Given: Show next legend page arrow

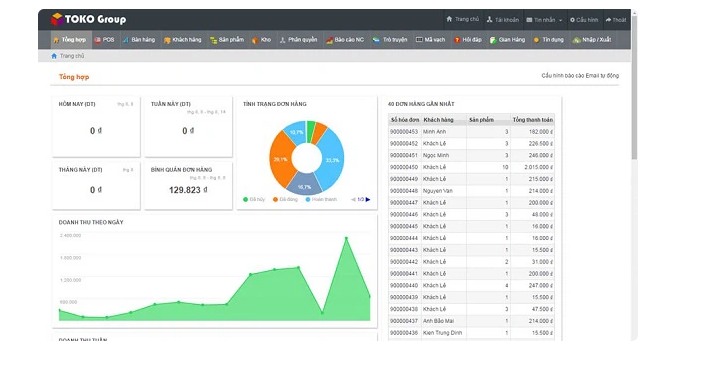Looking at the screenshot, I should (368, 199).
